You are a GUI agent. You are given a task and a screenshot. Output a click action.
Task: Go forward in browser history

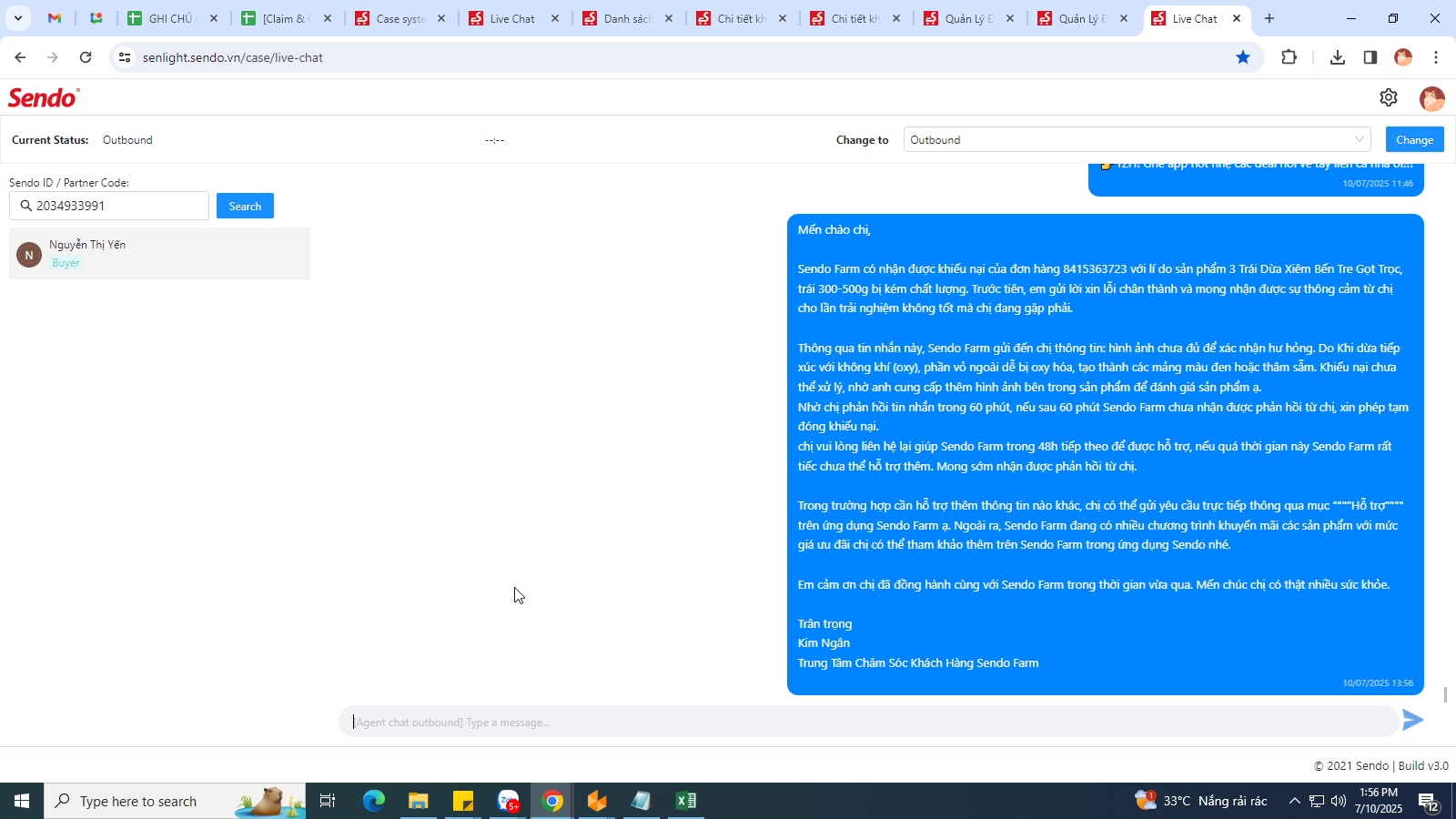tap(53, 57)
